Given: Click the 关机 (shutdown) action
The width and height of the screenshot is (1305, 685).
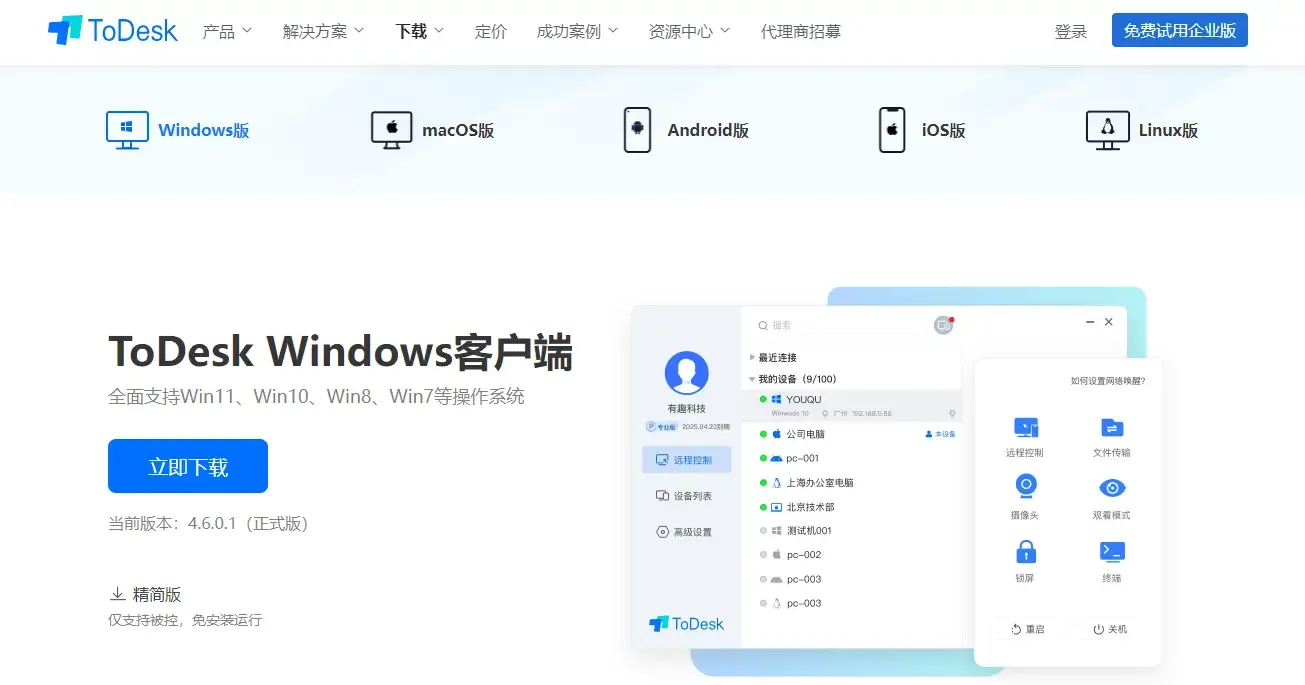Looking at the screenshot, I should coord(1108,629).
